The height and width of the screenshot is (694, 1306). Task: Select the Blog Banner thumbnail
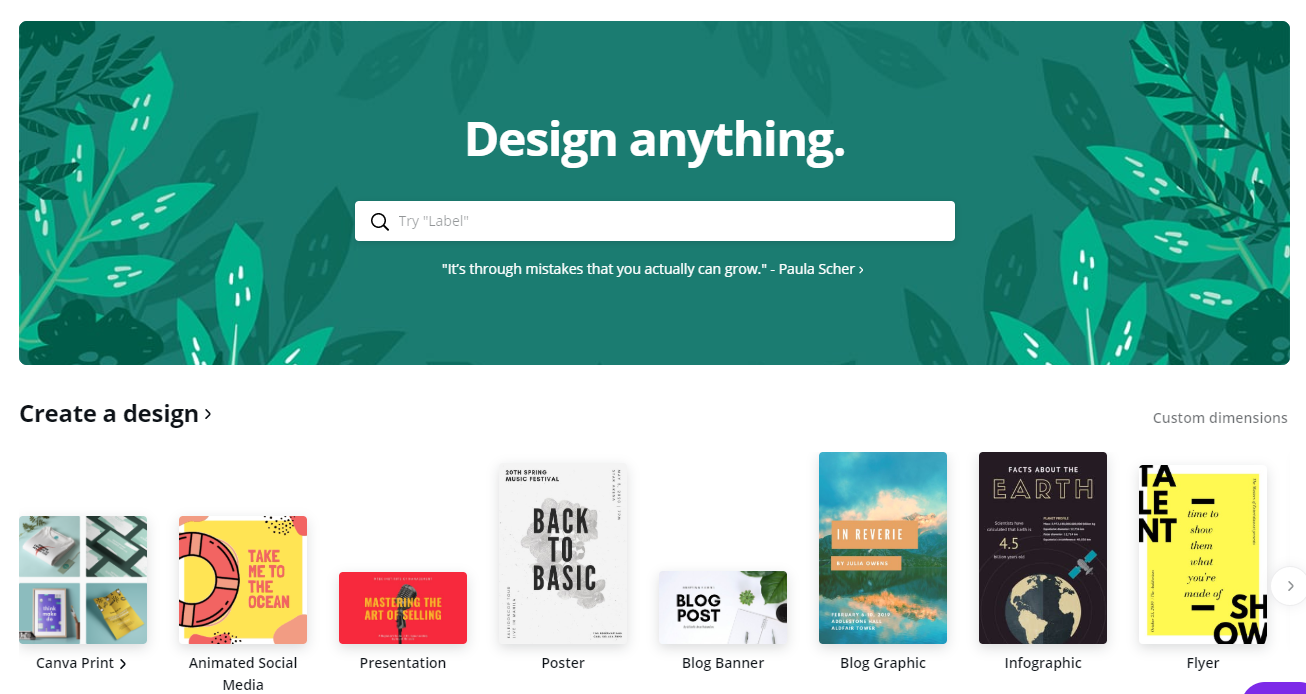click(723, 607)
